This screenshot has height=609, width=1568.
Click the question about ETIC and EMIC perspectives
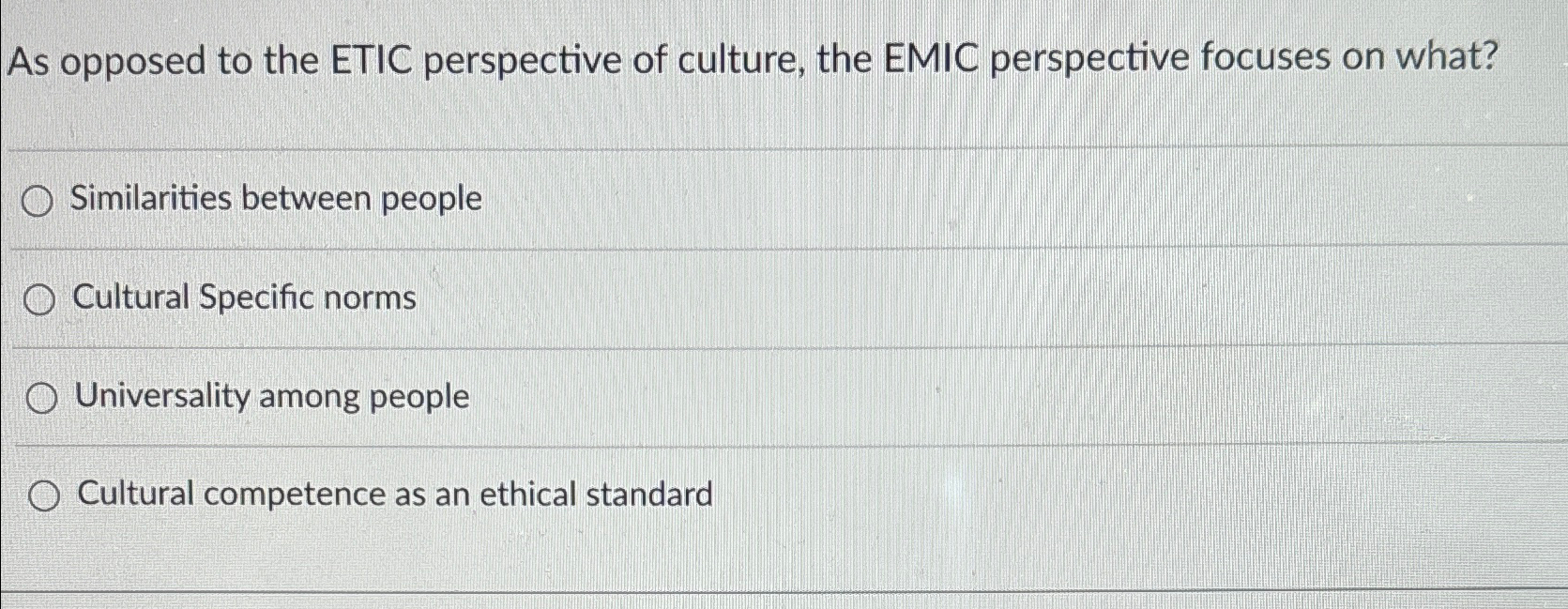pyautogui.click(x=751, y=61)
